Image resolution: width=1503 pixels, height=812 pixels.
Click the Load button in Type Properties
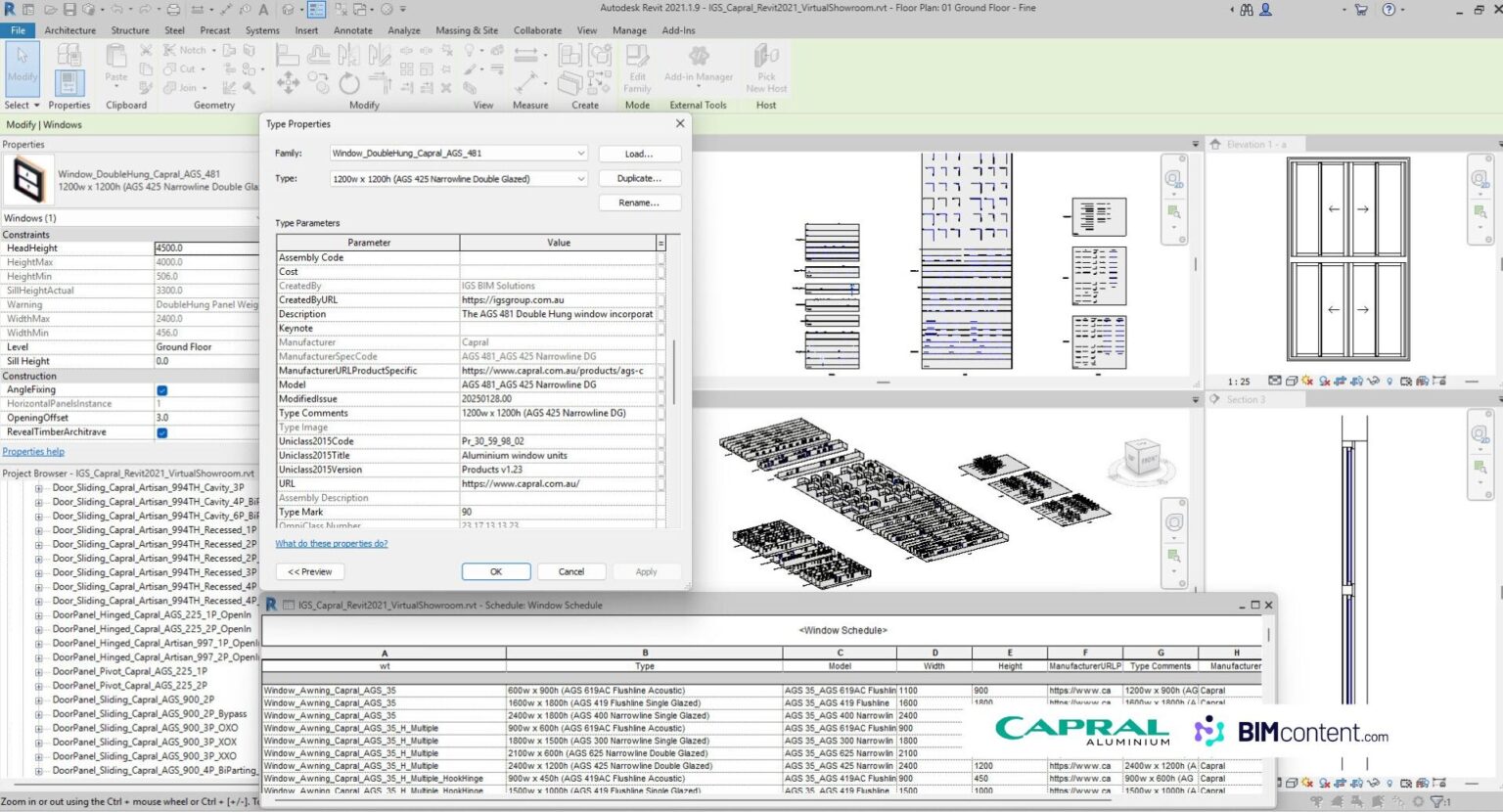click(x=639, y=154)
